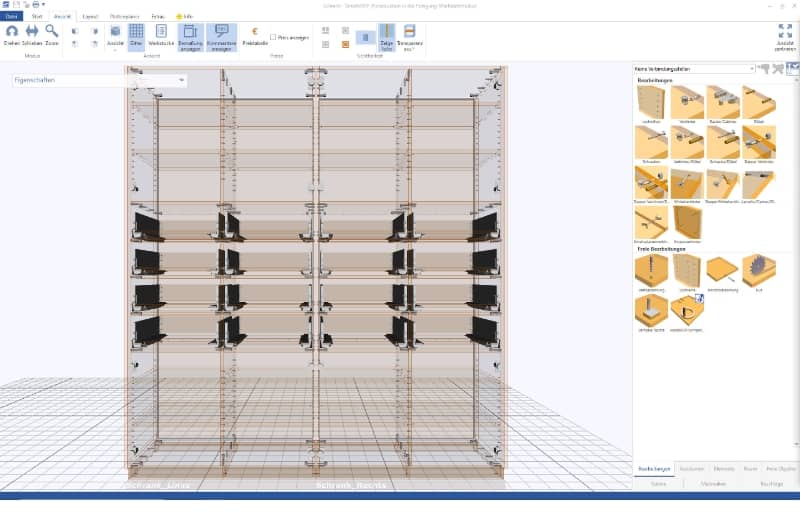Viewport: 800px width, 520px height.
Task: Switch to the Start ribbon tab
Action: pos(37,16)
